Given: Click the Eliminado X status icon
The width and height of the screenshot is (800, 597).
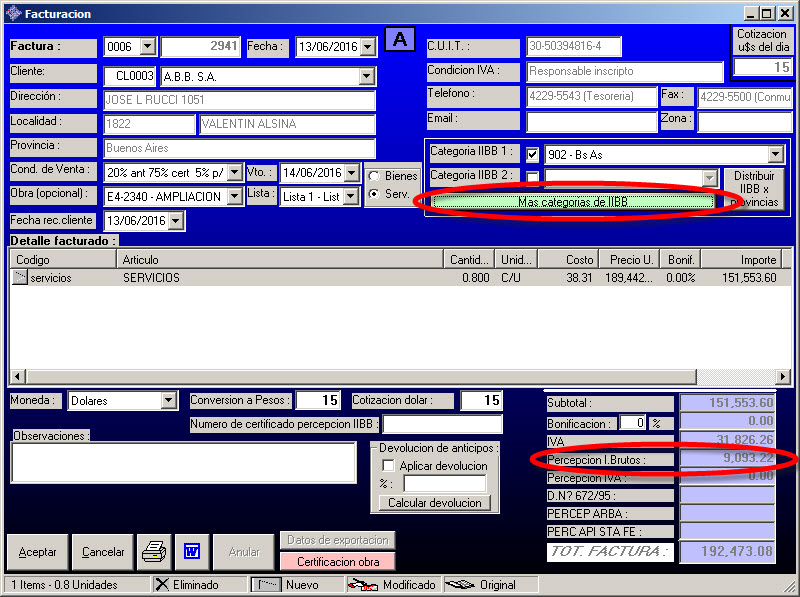Looking at the screenshot, I should tap(162, 585).
